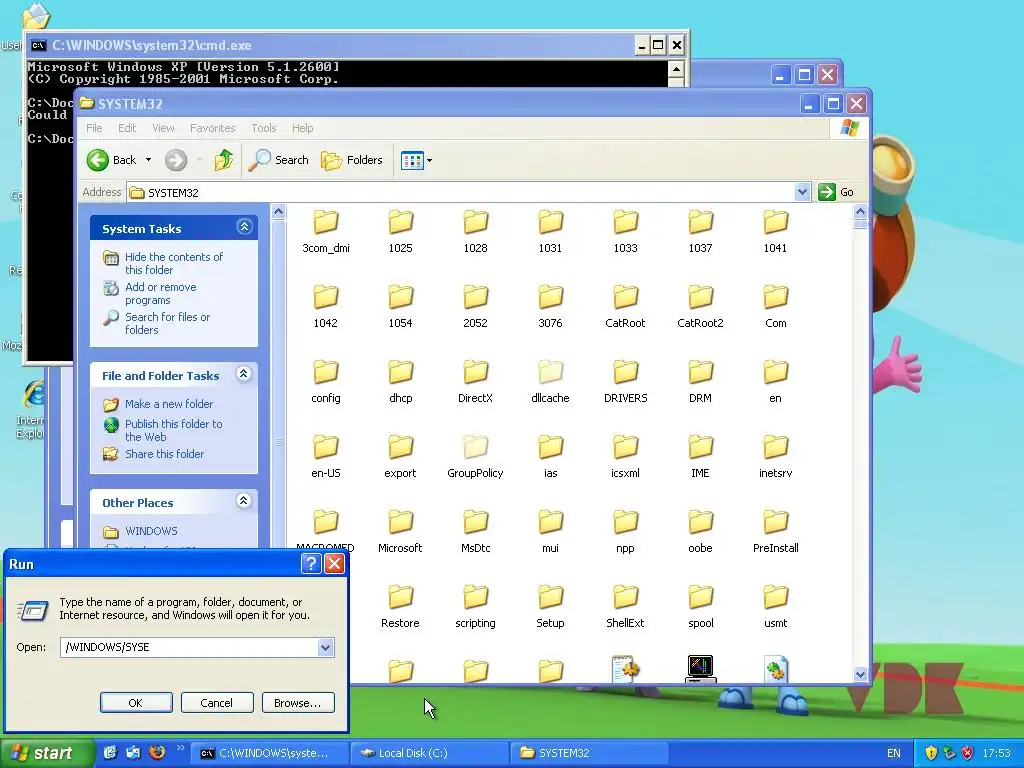Open the Favorites menu
Viewport: 1024px width, 768px height.
tap(212, 128)
